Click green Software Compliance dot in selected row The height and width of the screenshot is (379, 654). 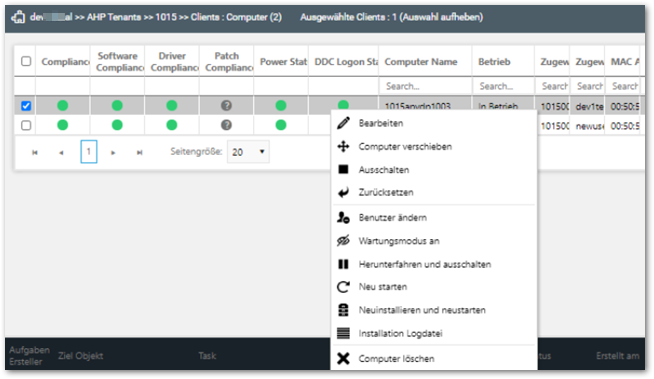click(x=117, y=105)
